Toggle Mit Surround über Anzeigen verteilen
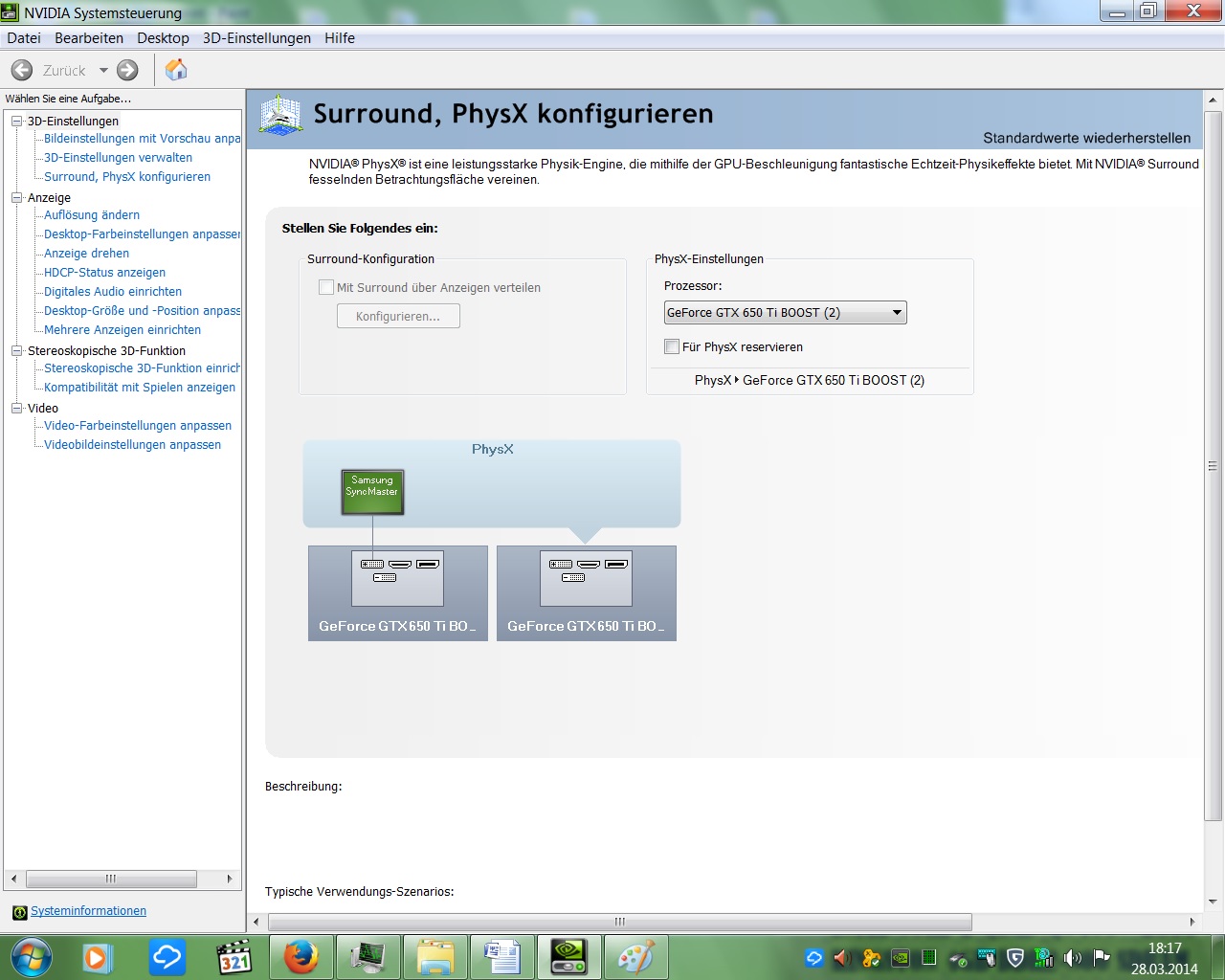This screenshot has width=1225, height=980. coord(326,287)
